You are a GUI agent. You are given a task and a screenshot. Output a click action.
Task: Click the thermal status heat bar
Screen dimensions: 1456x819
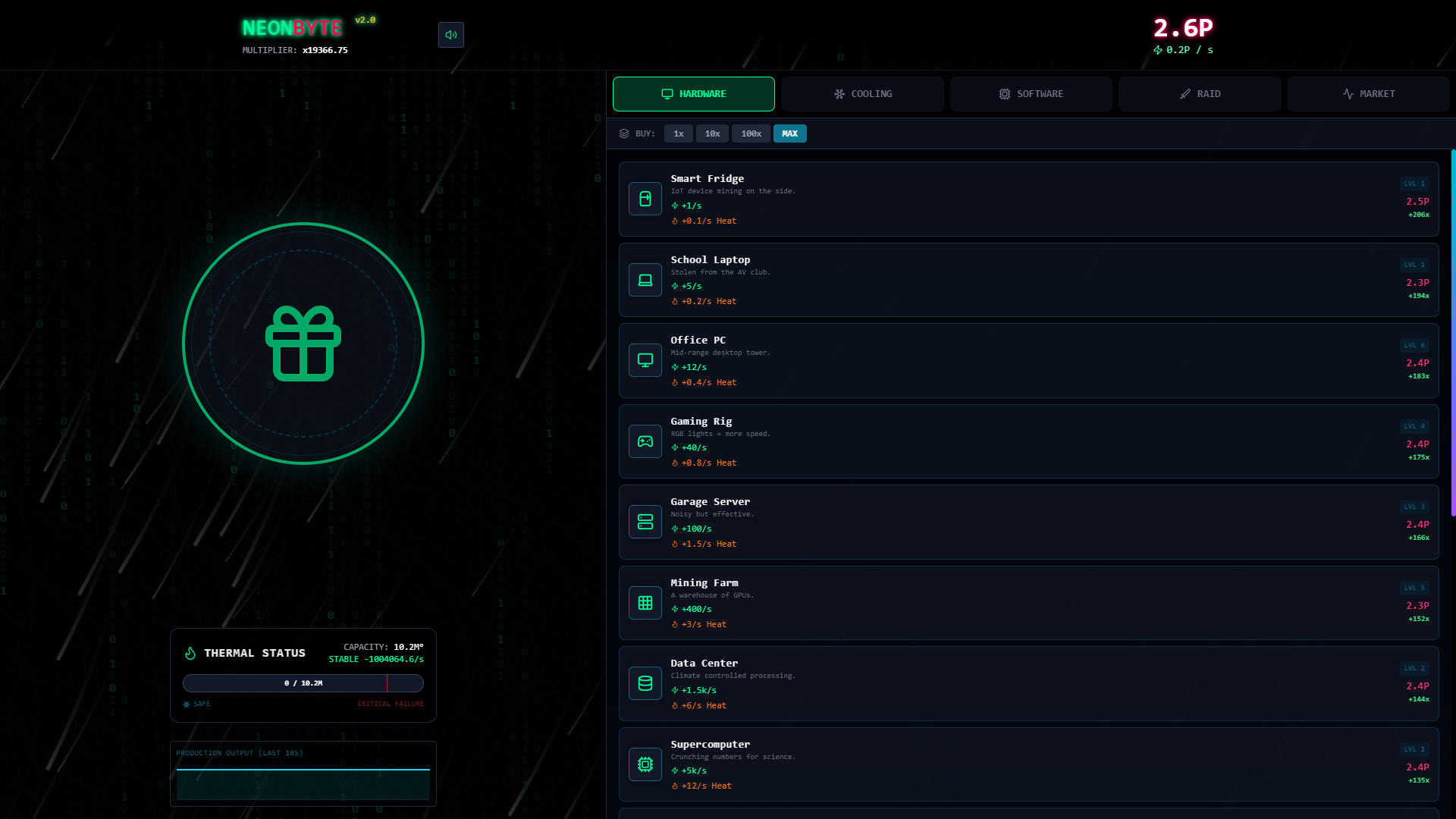point(303,683)
